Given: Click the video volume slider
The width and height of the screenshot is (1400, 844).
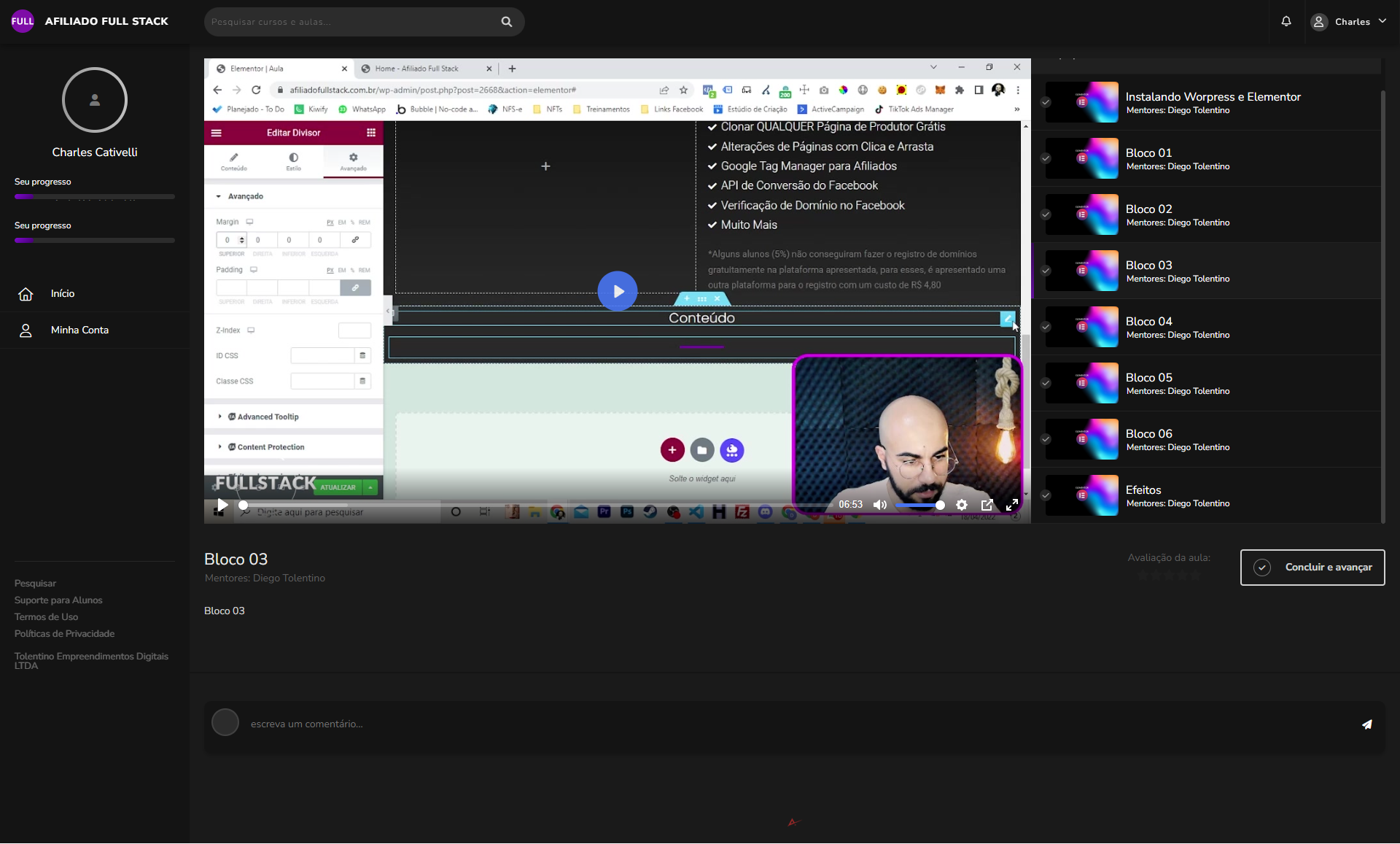Looking at the screenshot, I should pyautogui.click(x=919, y=505).
